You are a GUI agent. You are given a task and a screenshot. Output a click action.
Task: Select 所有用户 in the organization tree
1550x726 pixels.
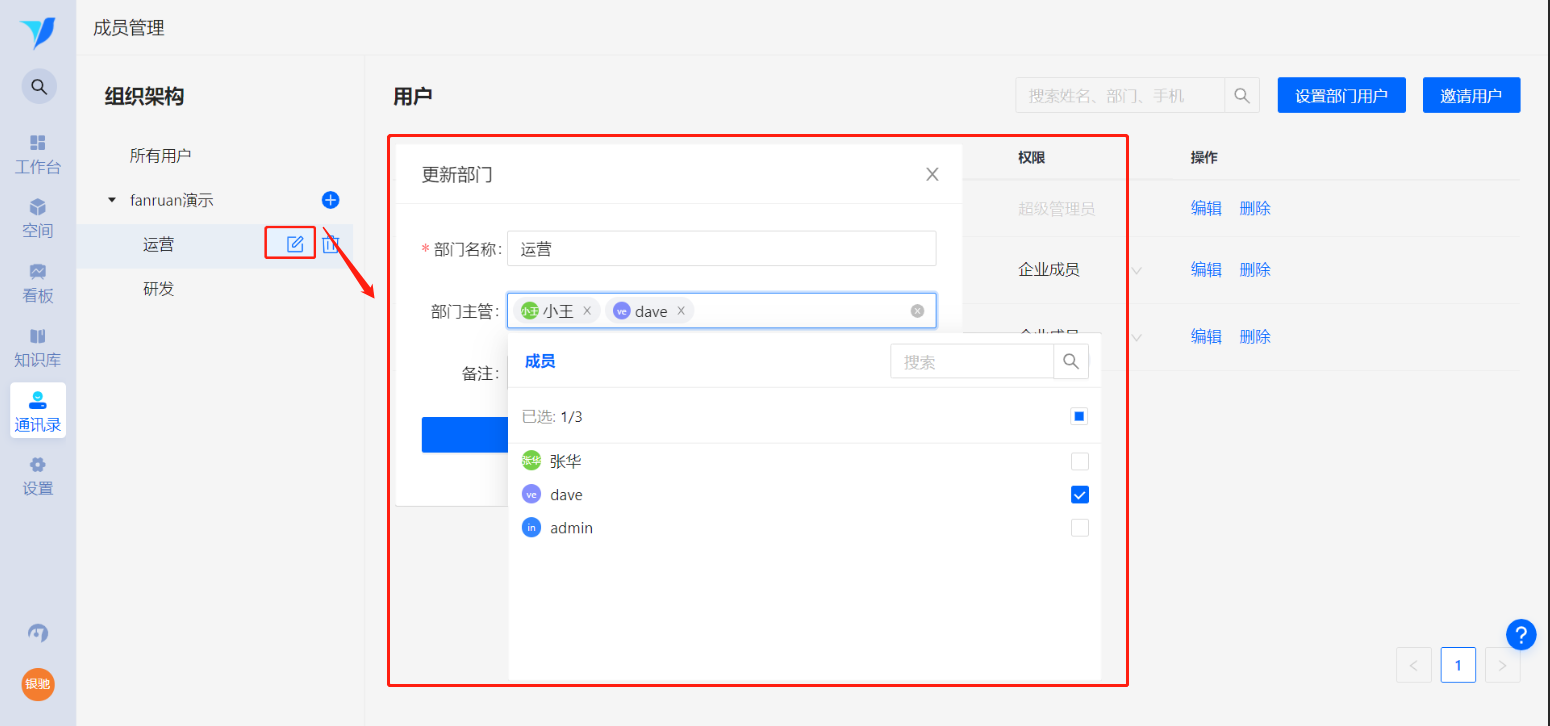click(160, 156)
